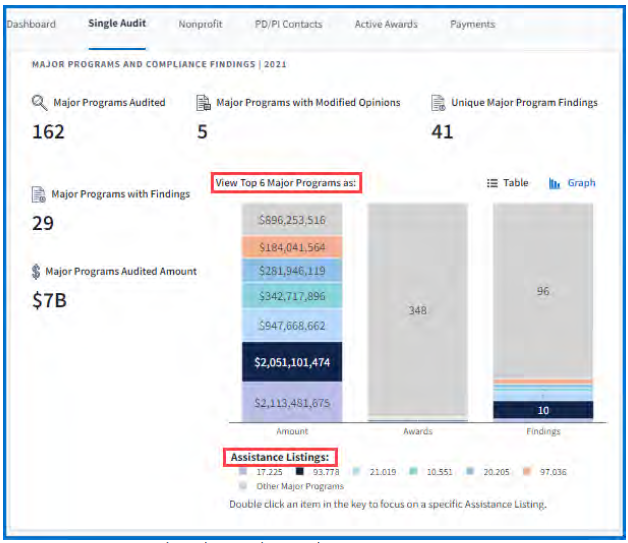This screenshot has height=543, width=628.
Task: Switch to Table view
Action: pyautogui.click(x=507, y=183)
